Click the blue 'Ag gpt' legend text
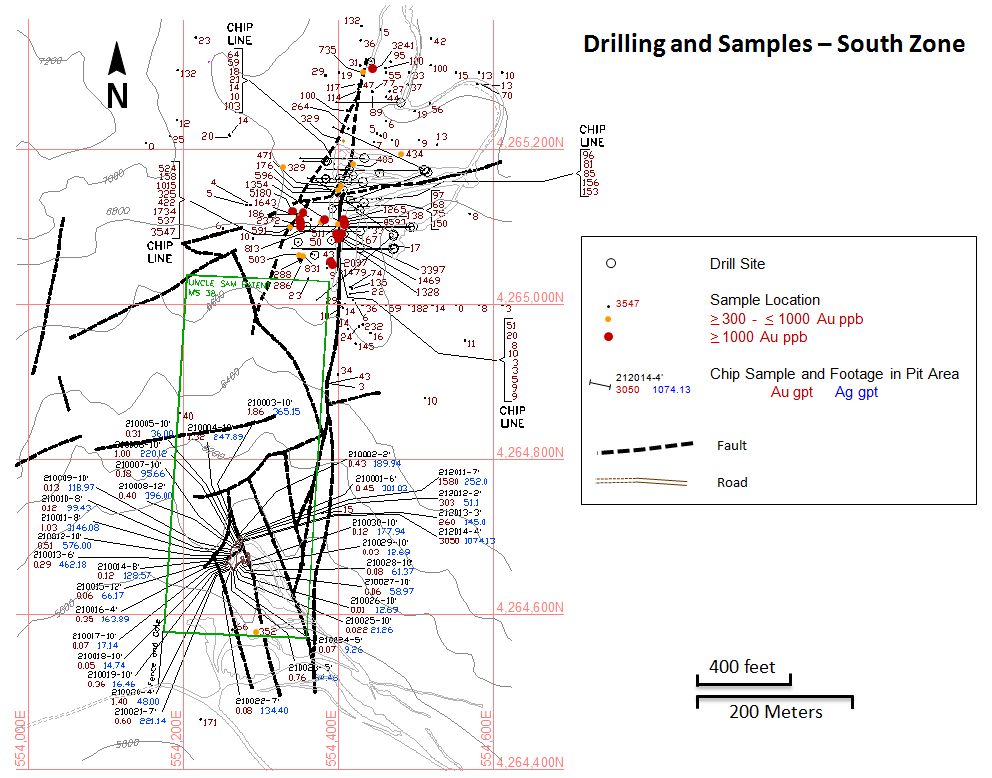 coord(857,392)
